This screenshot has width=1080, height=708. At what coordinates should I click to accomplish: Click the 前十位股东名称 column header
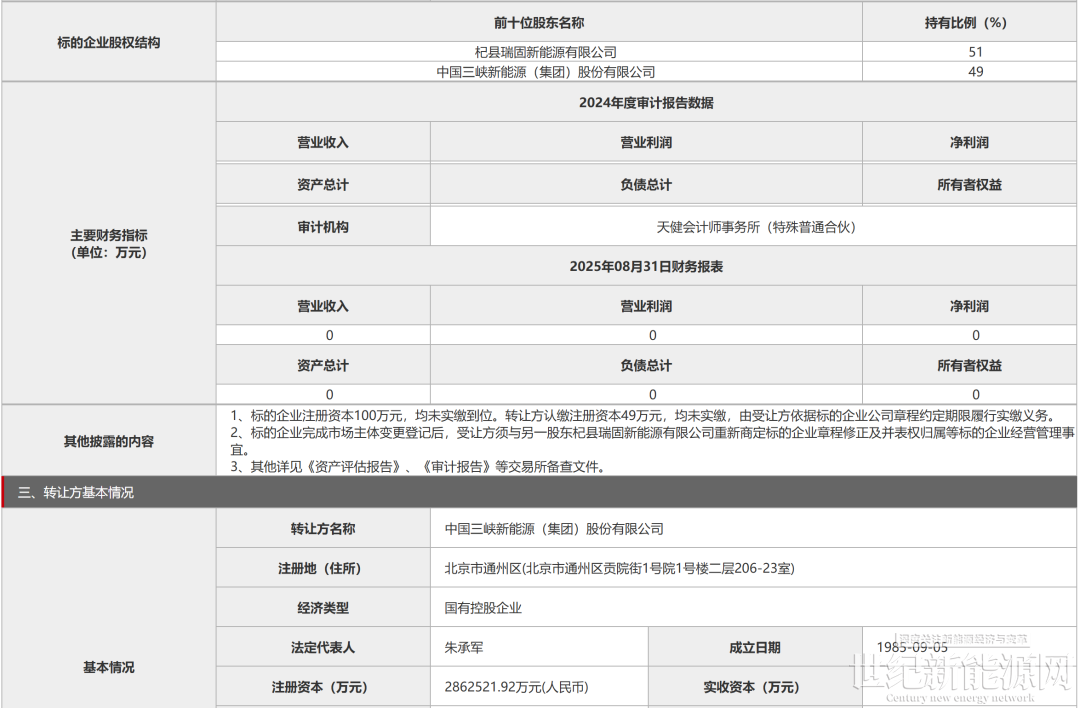tap(539, 22)
